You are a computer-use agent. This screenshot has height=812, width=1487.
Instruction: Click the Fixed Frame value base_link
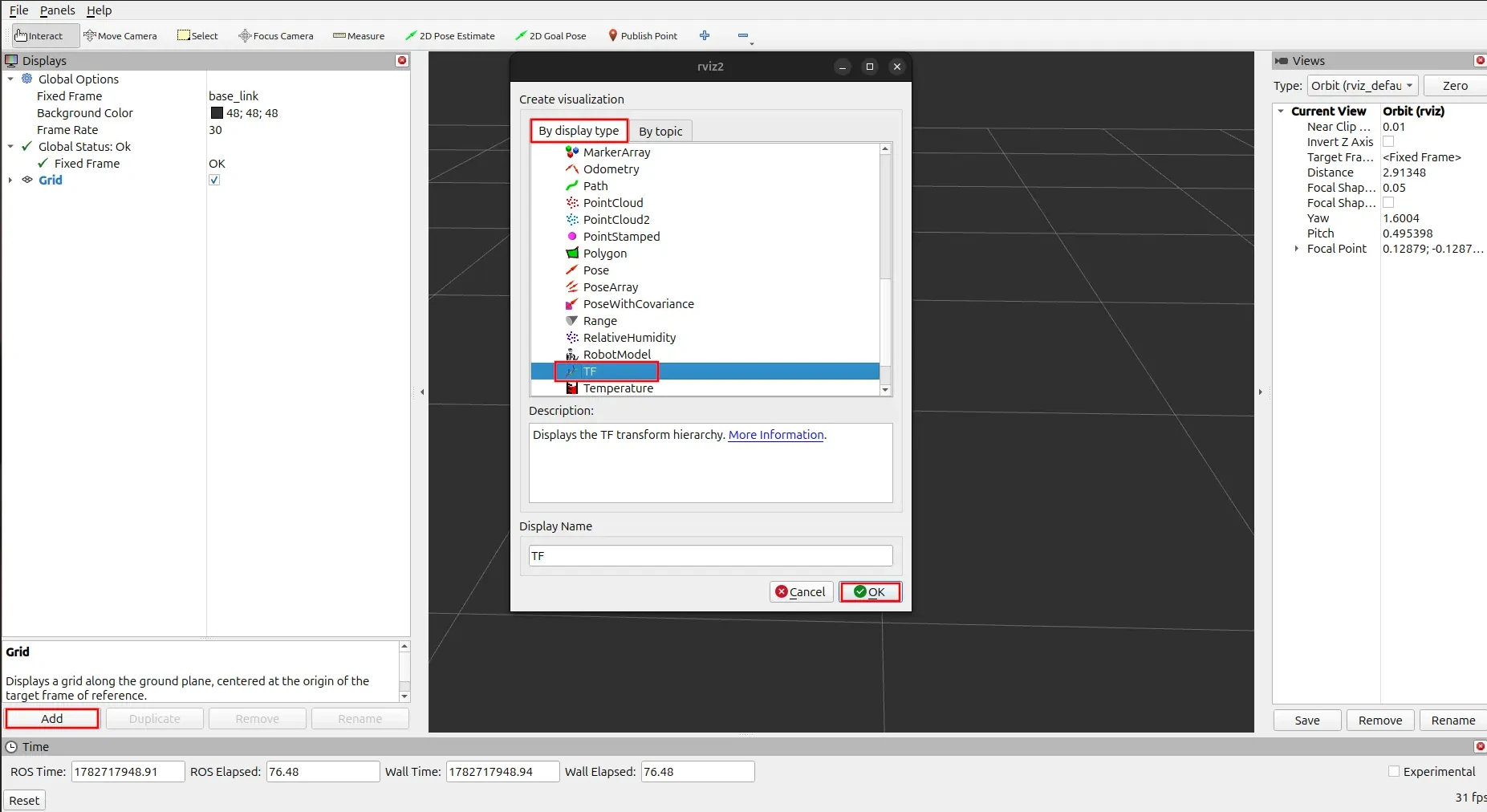click(234, 96)
